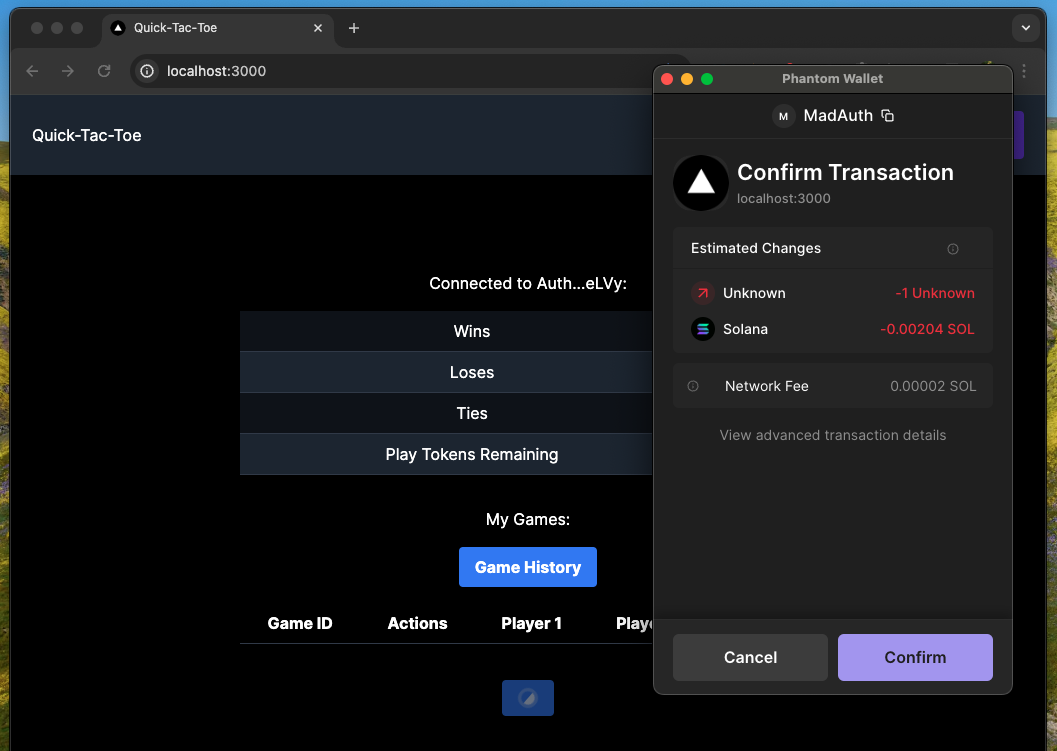The width and height of the screenshot is (1057, 751).
Task: Reload the localhost page
Action: pos(104,71)
